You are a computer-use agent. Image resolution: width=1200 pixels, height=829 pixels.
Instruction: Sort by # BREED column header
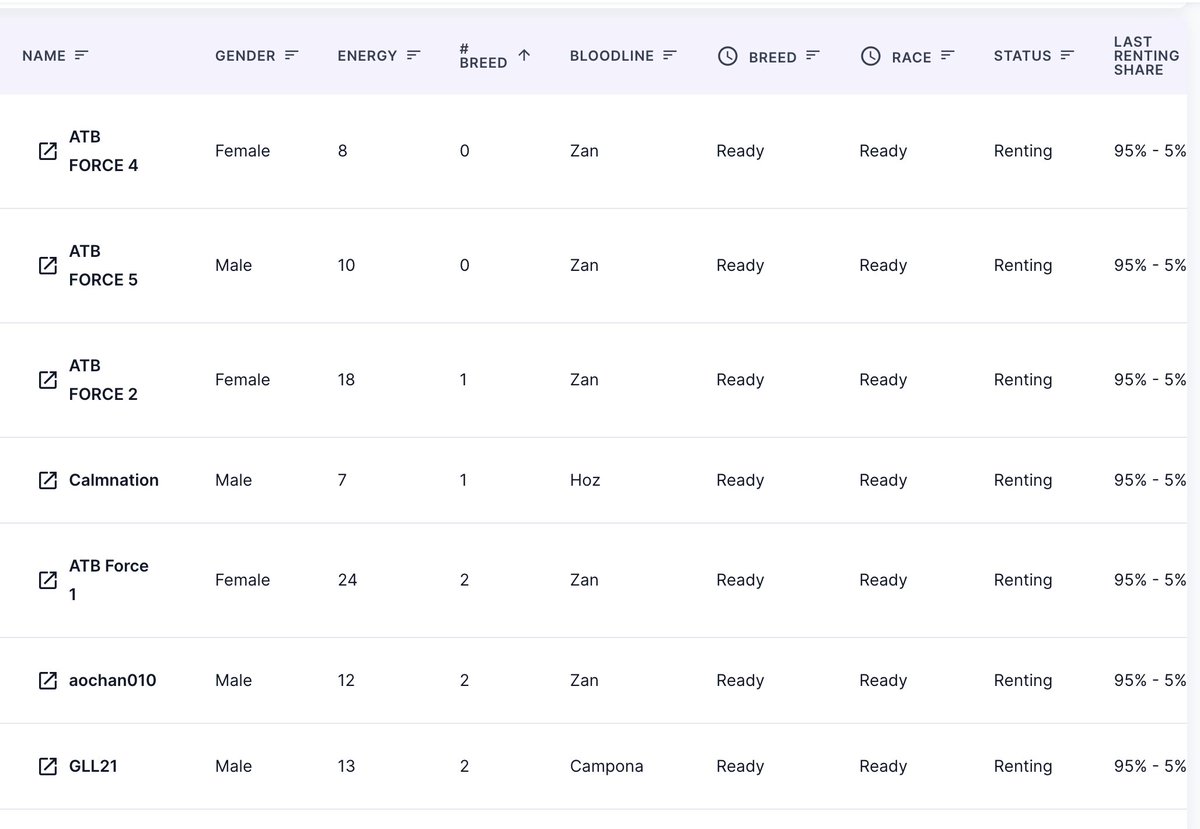(483, 56)
